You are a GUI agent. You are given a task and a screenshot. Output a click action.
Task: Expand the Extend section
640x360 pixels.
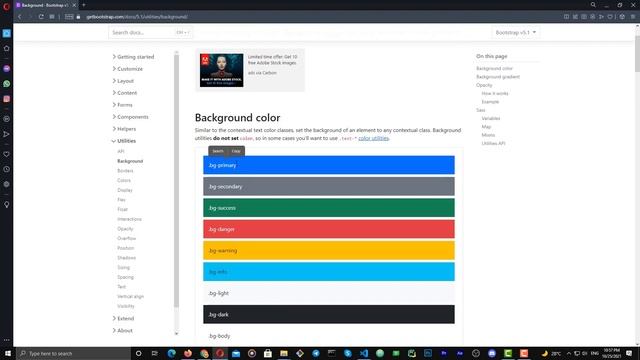[123, 318]
